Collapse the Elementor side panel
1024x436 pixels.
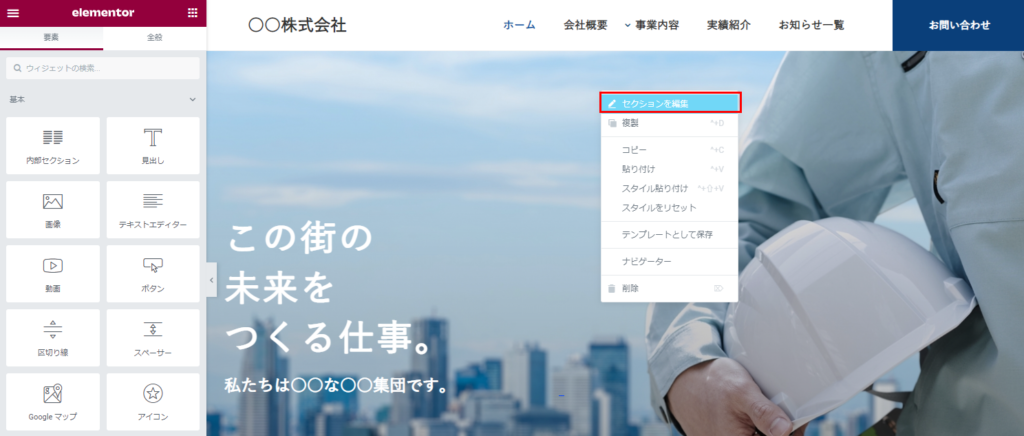(211, 281)
